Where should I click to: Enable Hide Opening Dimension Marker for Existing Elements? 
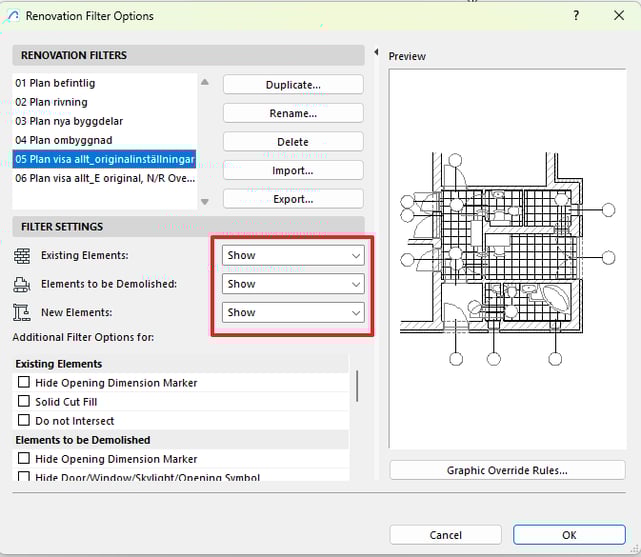(x=23, y=383)
